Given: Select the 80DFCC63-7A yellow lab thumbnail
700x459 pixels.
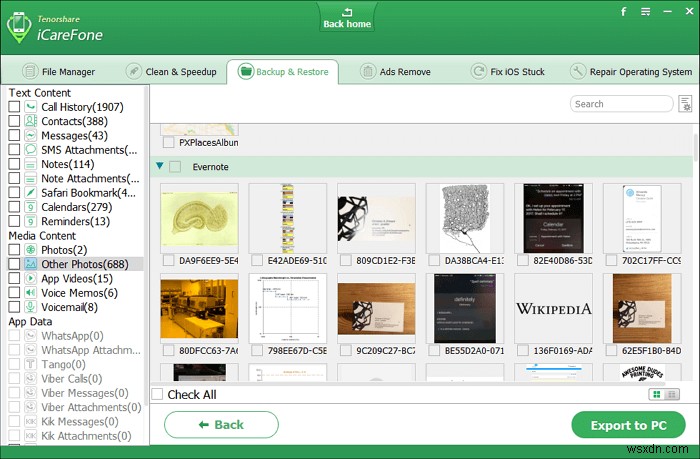Looking at the screenshot, I should (199, 309).
